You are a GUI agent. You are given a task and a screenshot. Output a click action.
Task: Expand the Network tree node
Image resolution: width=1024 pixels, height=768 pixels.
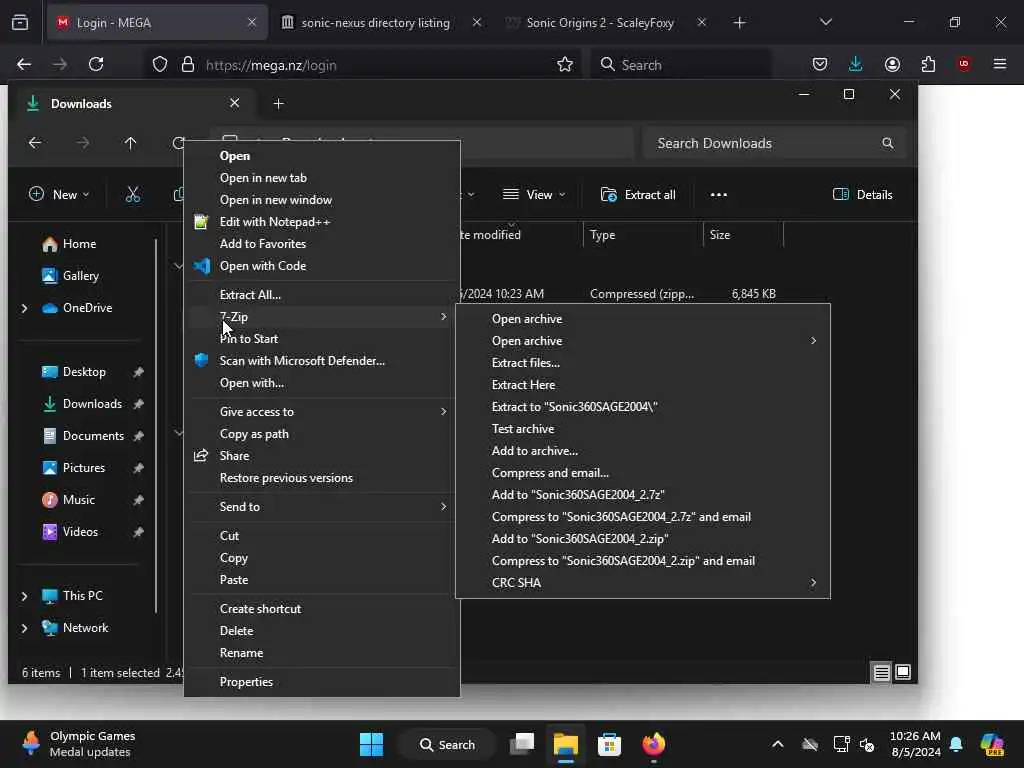25,628
